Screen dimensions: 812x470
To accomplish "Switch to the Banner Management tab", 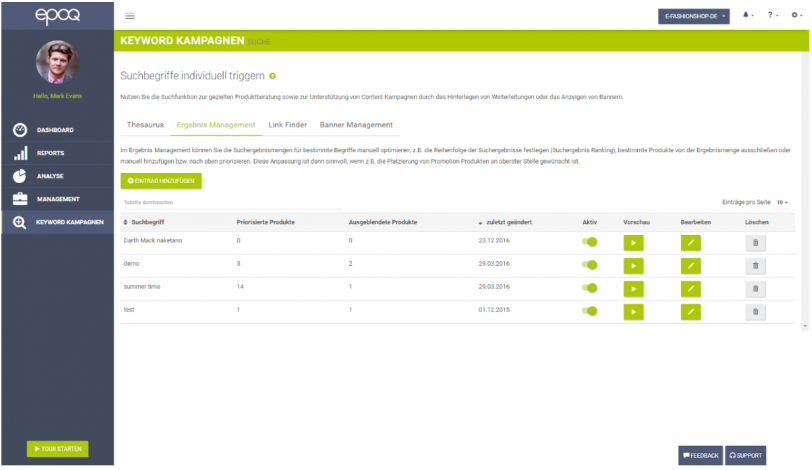I will click(x=356, y=125).
